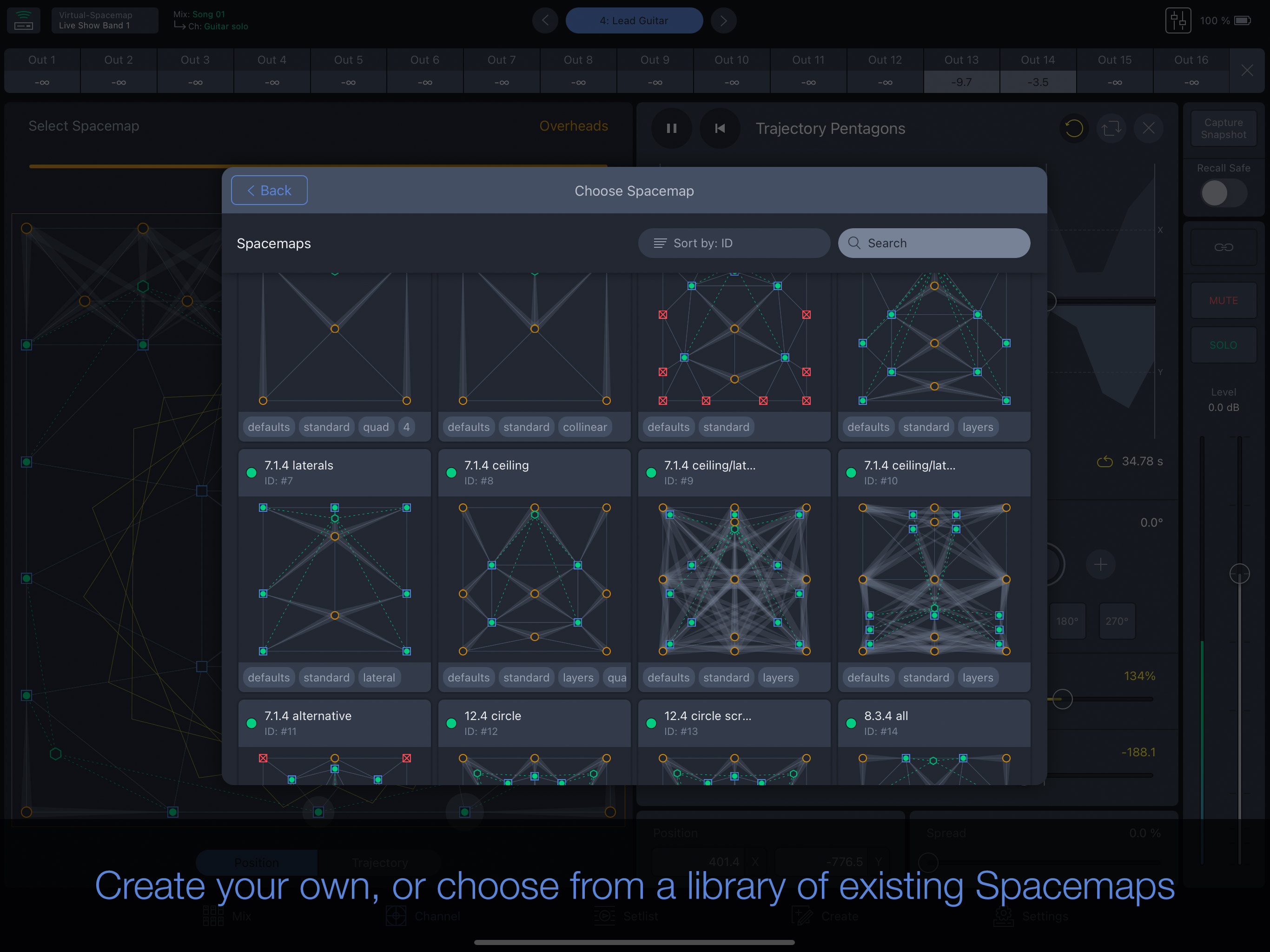Click the search magnifier icon
1270x952 pixels.
click(x=854, y=243)
